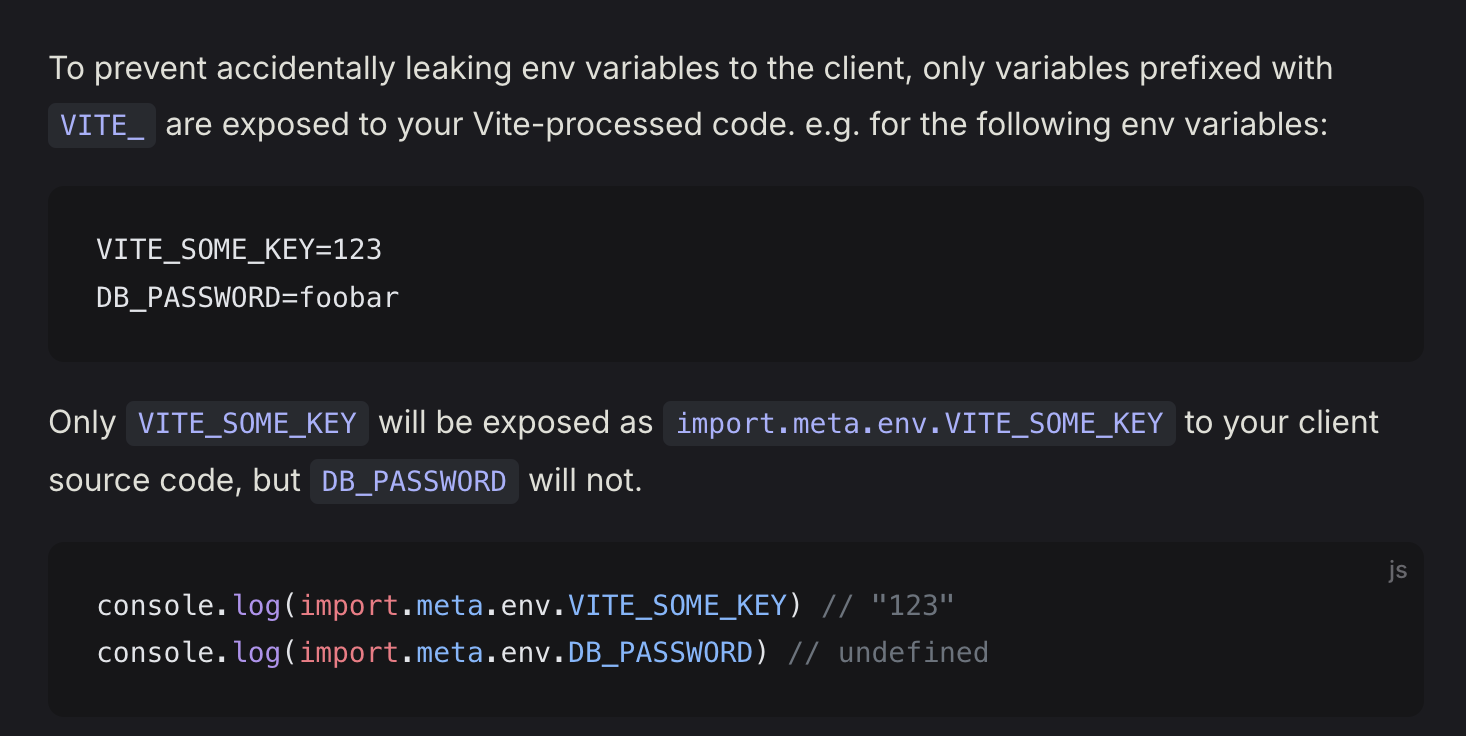
Task: Click 'console' at start of the first JS line
Action: pos(156,605)
